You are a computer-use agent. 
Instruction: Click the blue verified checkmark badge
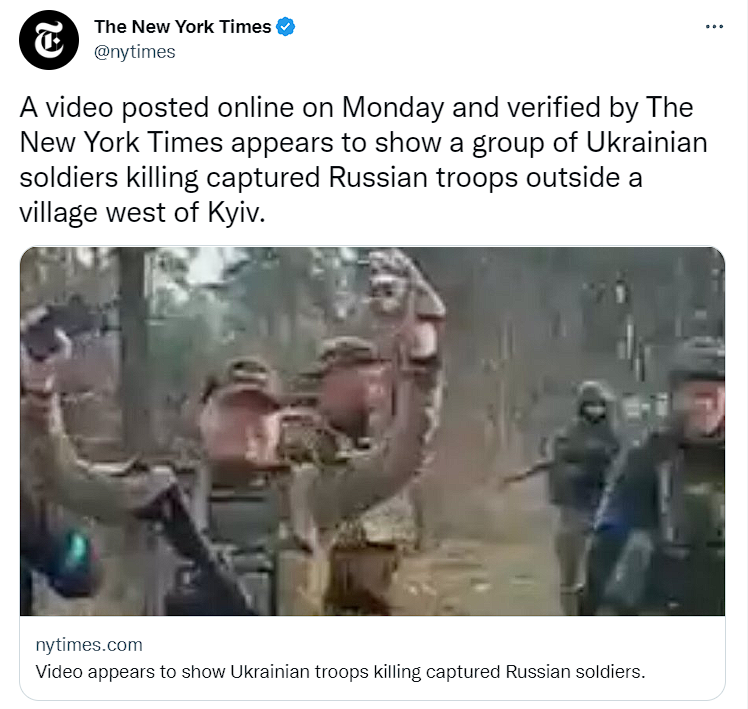(286, 27)
